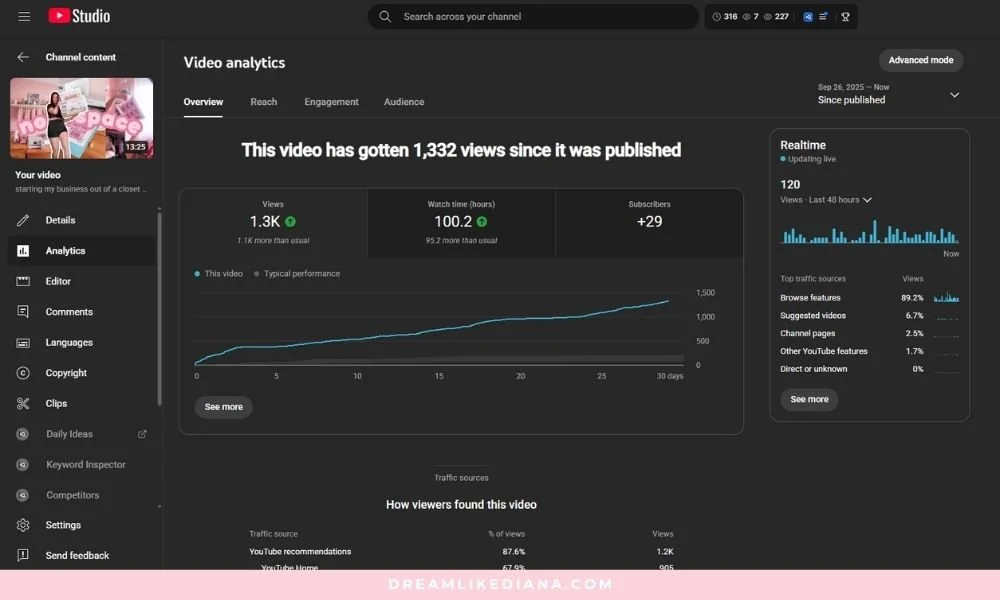Image resolution: width=1000 pixels, height=600 pixels.
Task: Click the Clips scissors icon
Action: point(23,404)
